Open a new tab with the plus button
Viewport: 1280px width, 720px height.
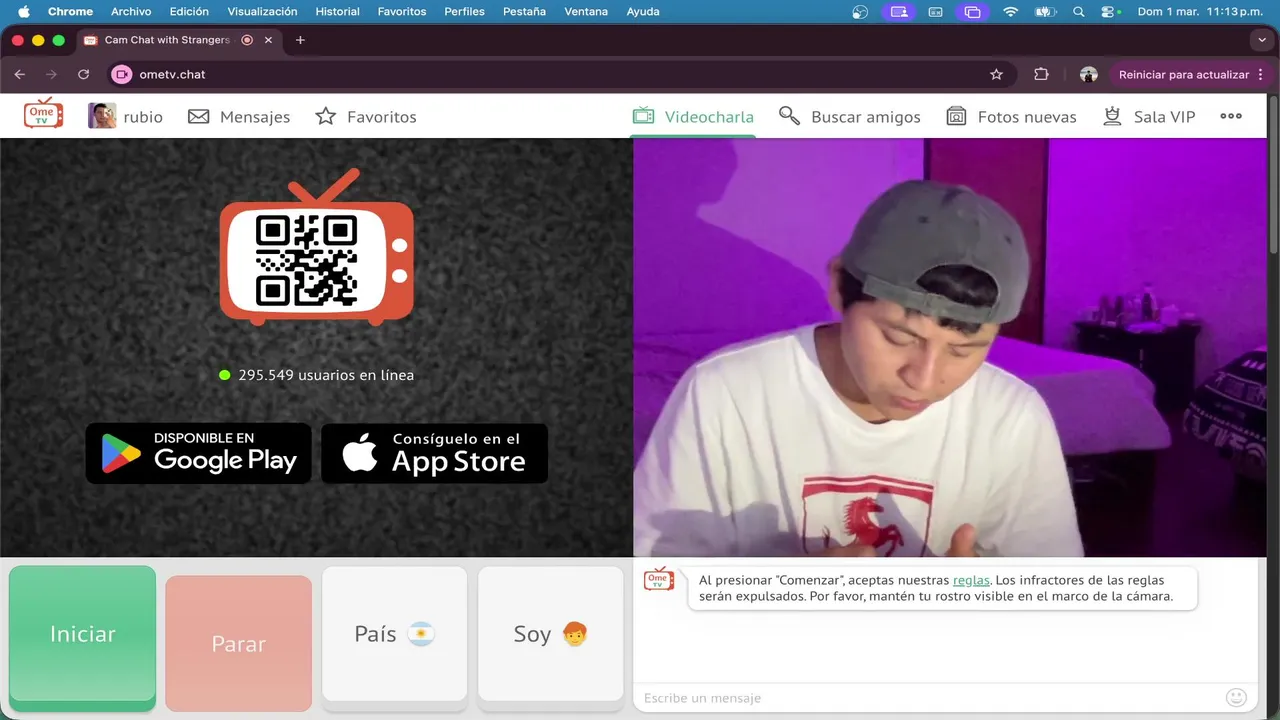click(300, 40)
